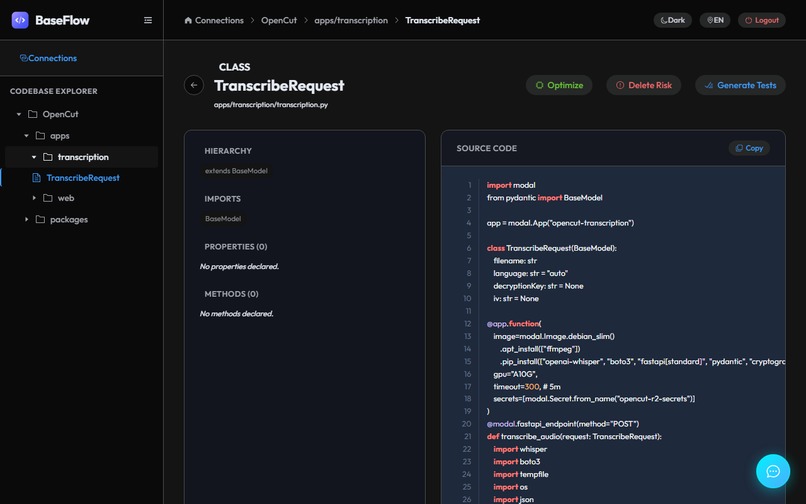Click the apps folder icon
The width and height of the screenshot is (806, 504).
pos(40,136)
